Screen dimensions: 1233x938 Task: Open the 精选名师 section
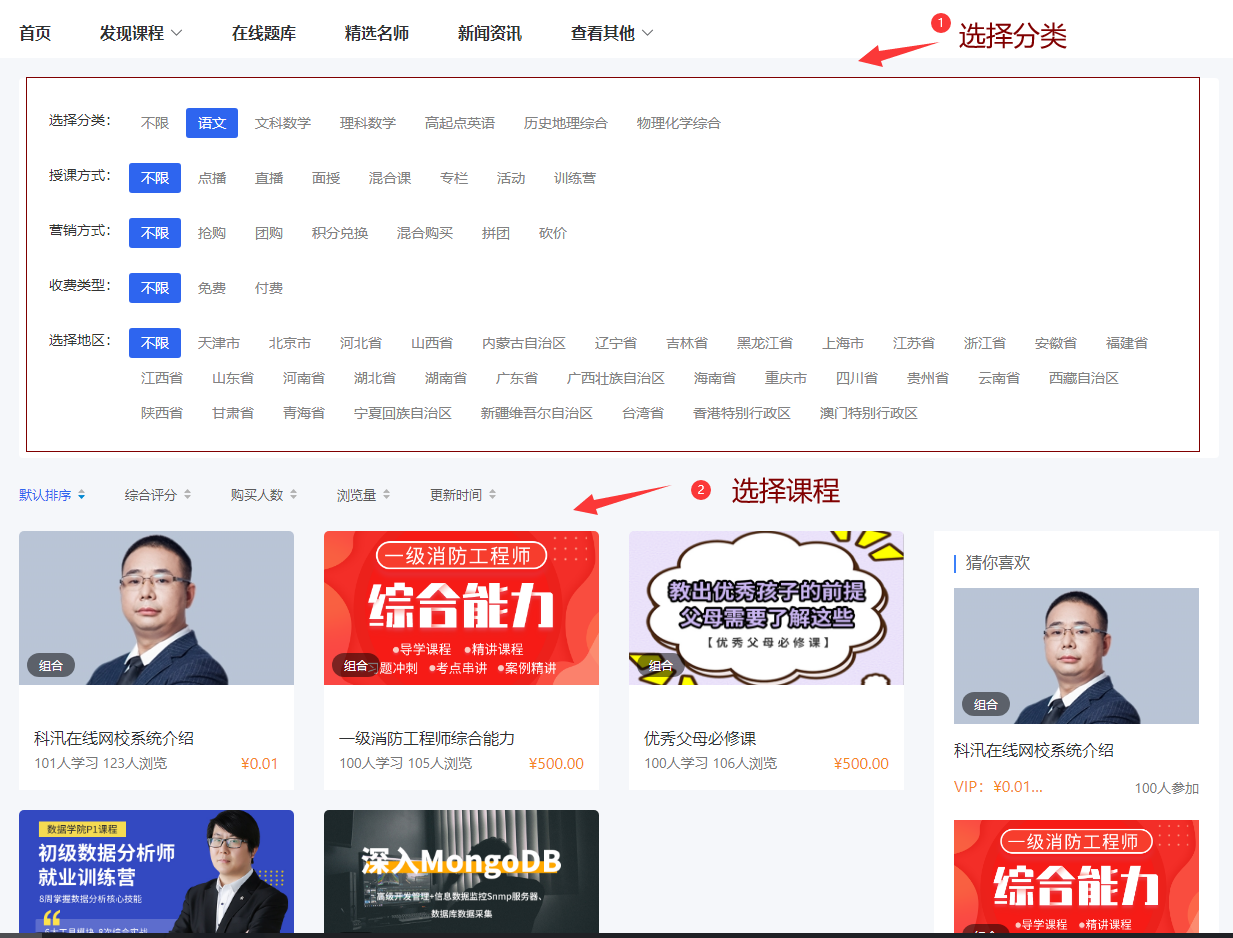click(377, 31)
